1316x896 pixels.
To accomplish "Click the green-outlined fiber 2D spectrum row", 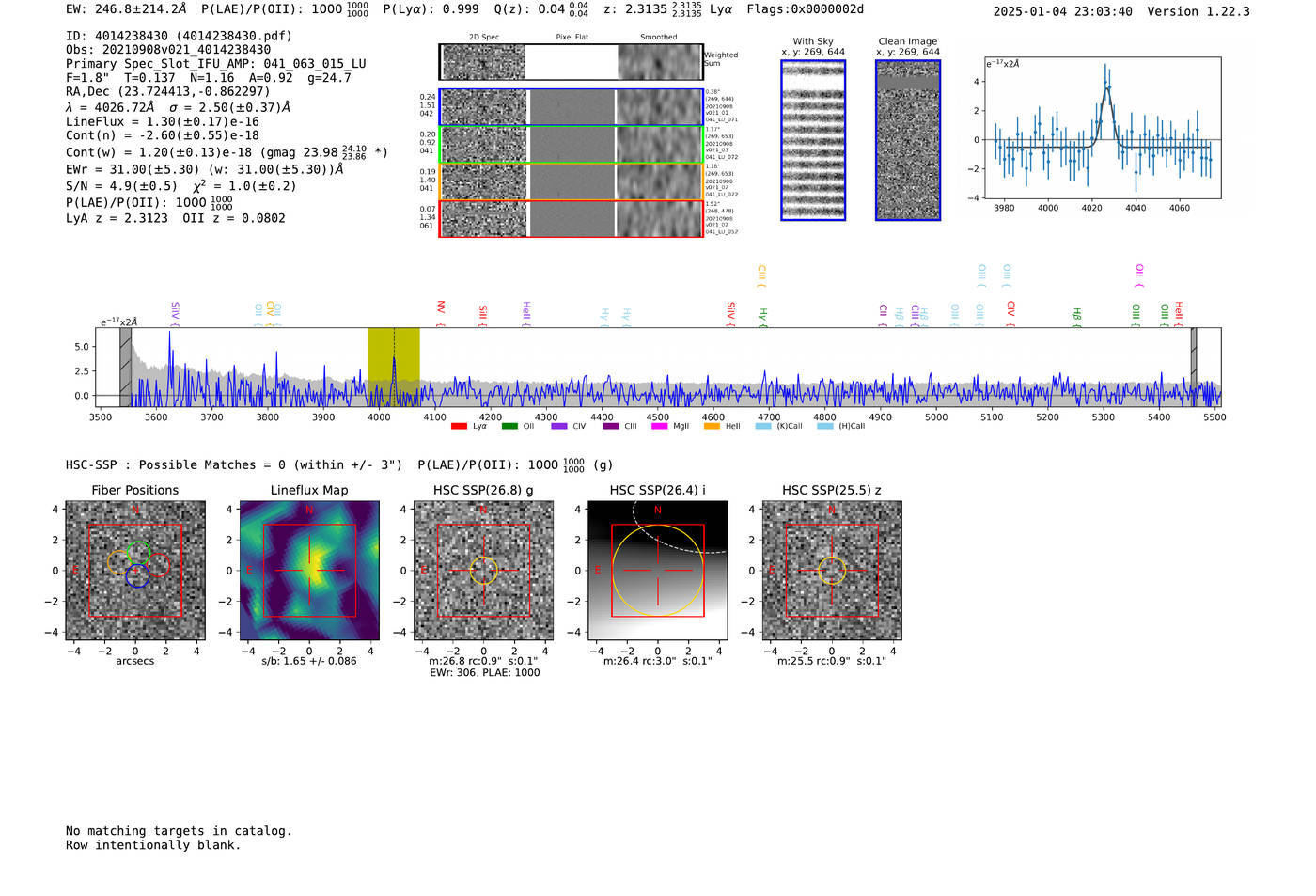I will [571, 145].
